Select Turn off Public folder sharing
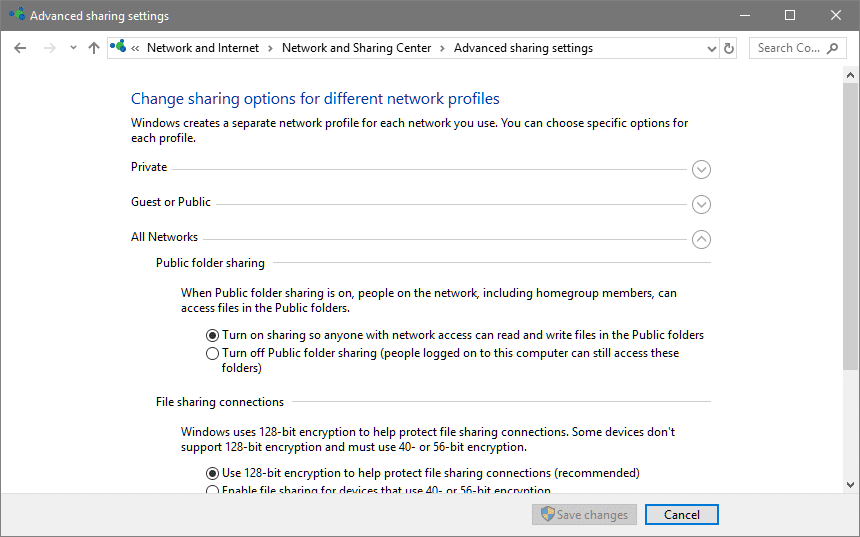The height and width of the screenshot is (537, 860). (x=212, y=353)
